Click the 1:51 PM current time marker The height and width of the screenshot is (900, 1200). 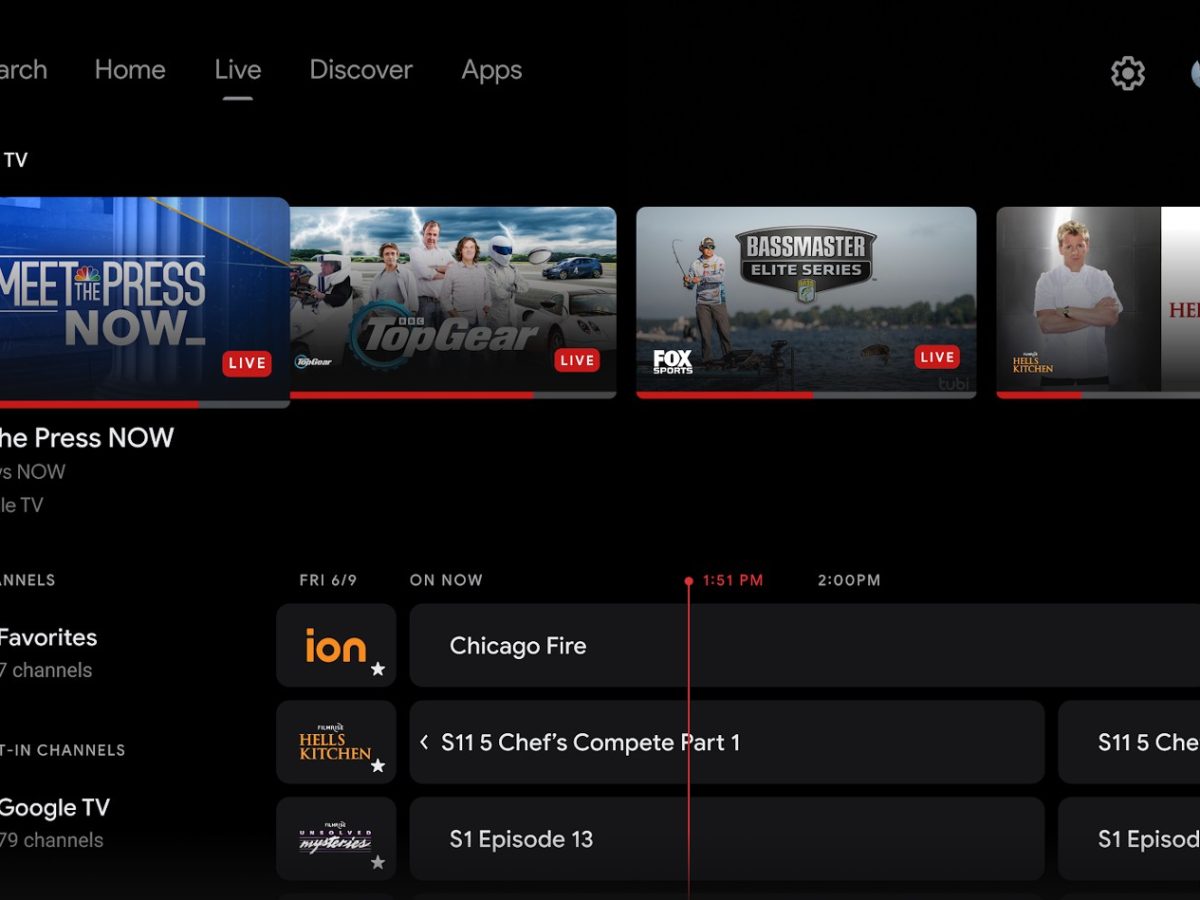click(732, 581)
